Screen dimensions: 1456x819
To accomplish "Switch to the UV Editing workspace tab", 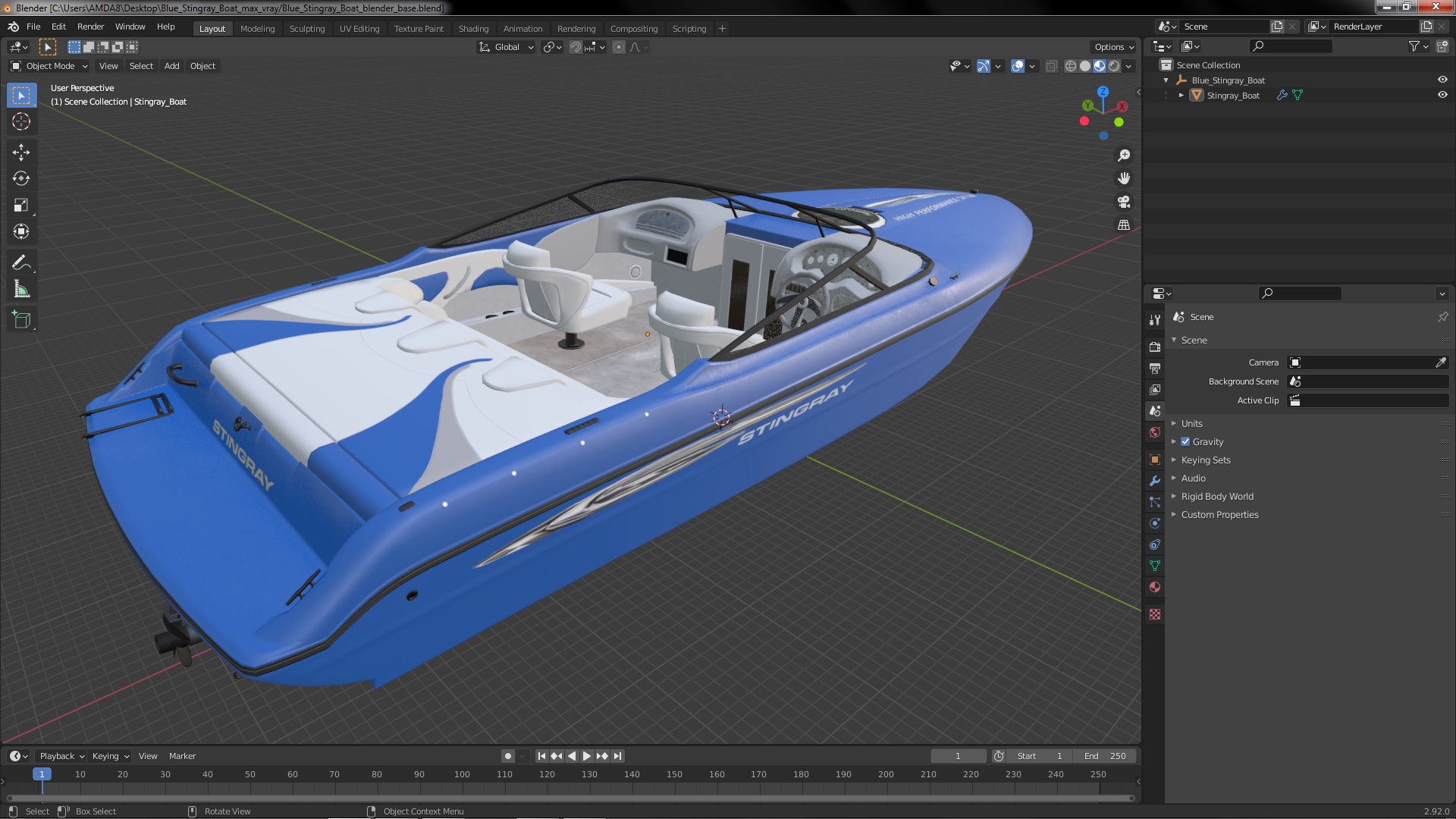I will tap(359, 29).
